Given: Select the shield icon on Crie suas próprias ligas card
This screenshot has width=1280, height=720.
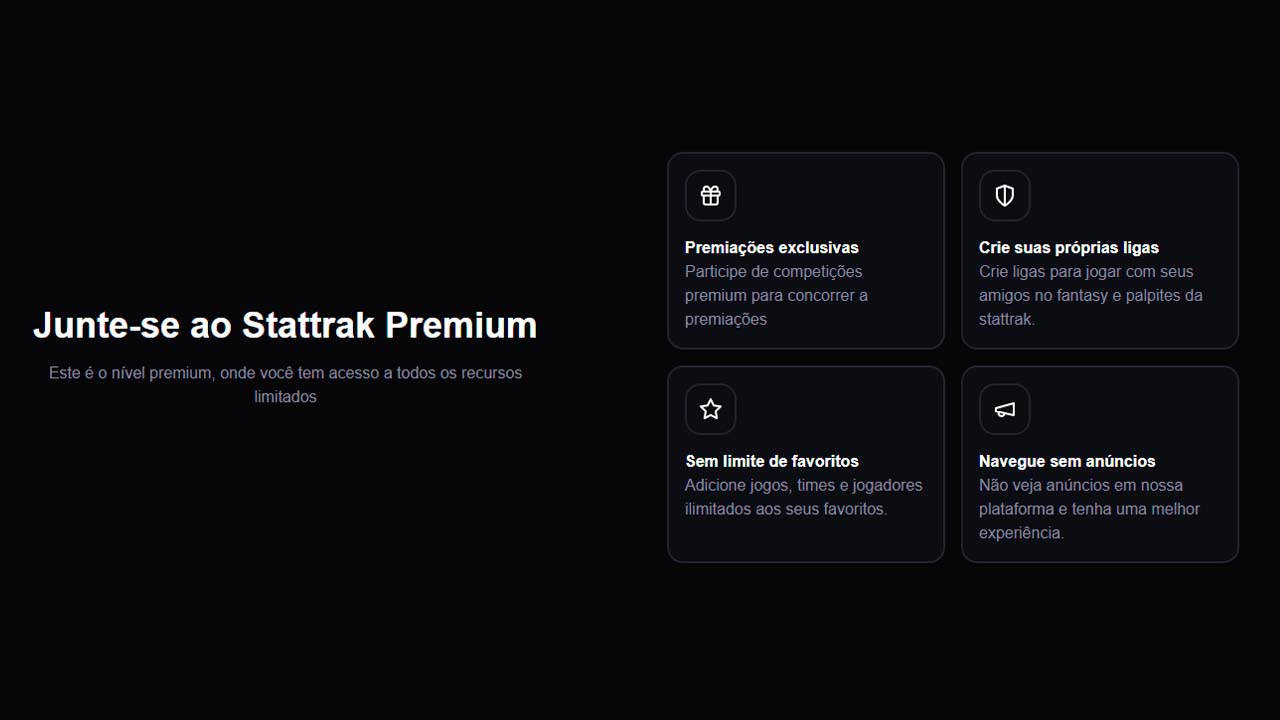Looking at the screenshot, I should click(1004, 195).
